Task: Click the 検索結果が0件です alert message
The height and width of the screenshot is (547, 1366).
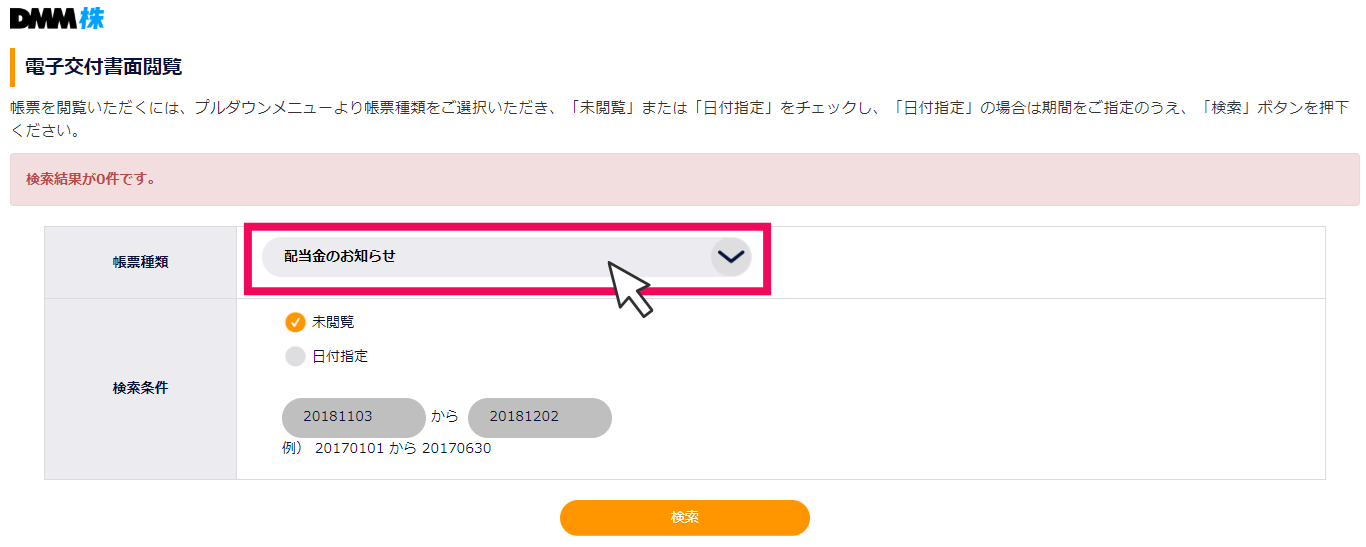Action: tap(91, 180)
